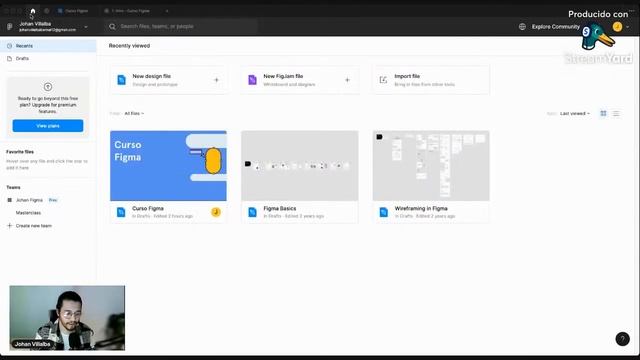
Task: Click the Wireframing in Figma file name
Action: 421,208
